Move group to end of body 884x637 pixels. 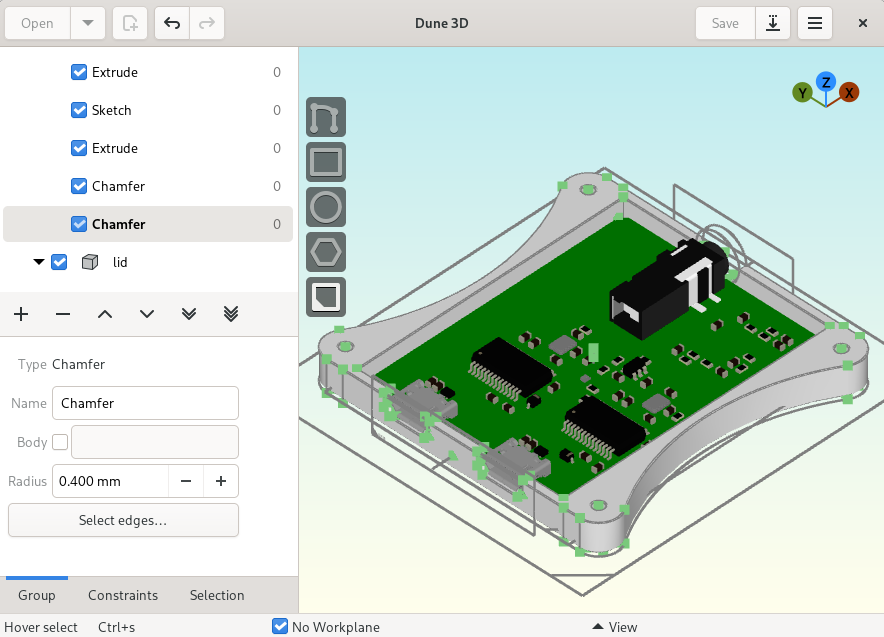pyautogui.click(x=189, y=314)
